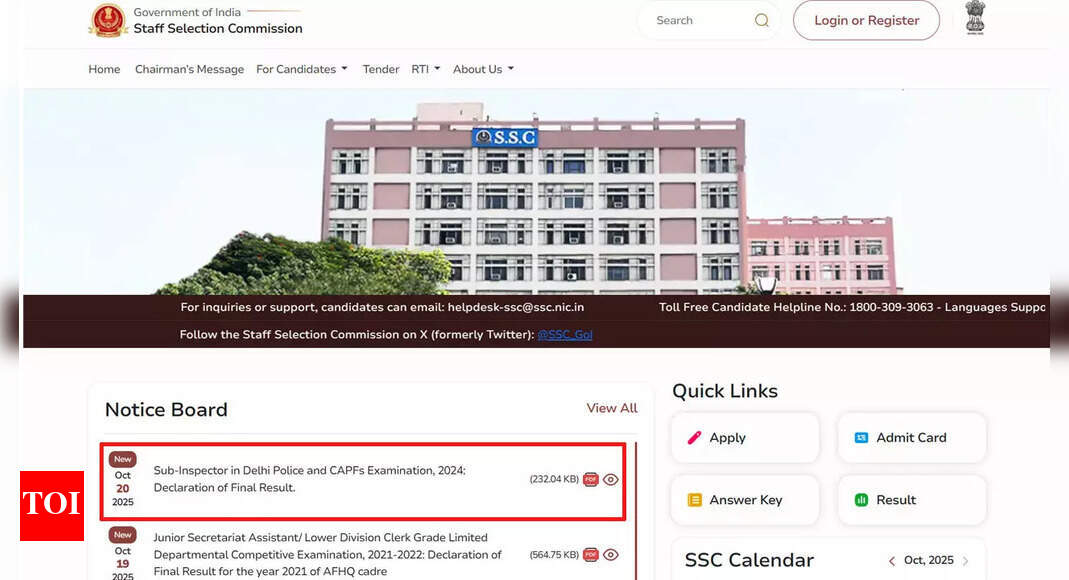Click the Login or Register button
The width and height of the screenshot is (1069, 580).
click(866, 21)
